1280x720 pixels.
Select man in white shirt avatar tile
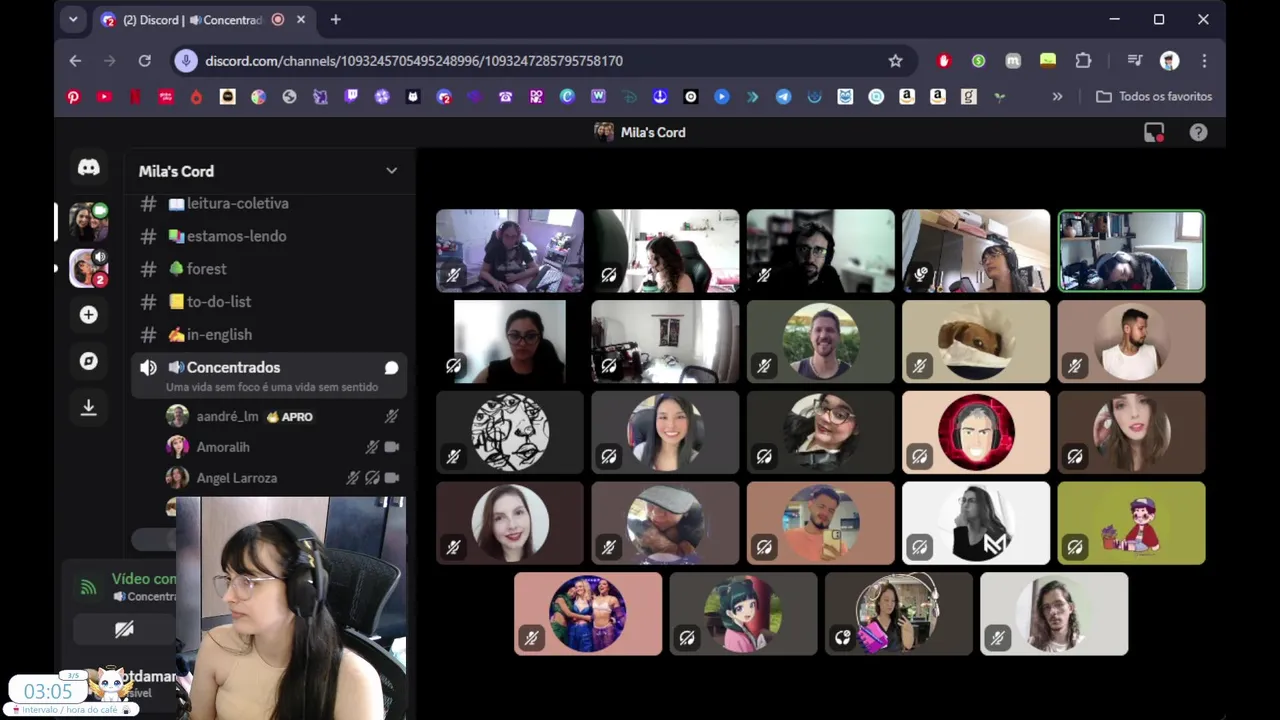click(x=1131, y=342)
